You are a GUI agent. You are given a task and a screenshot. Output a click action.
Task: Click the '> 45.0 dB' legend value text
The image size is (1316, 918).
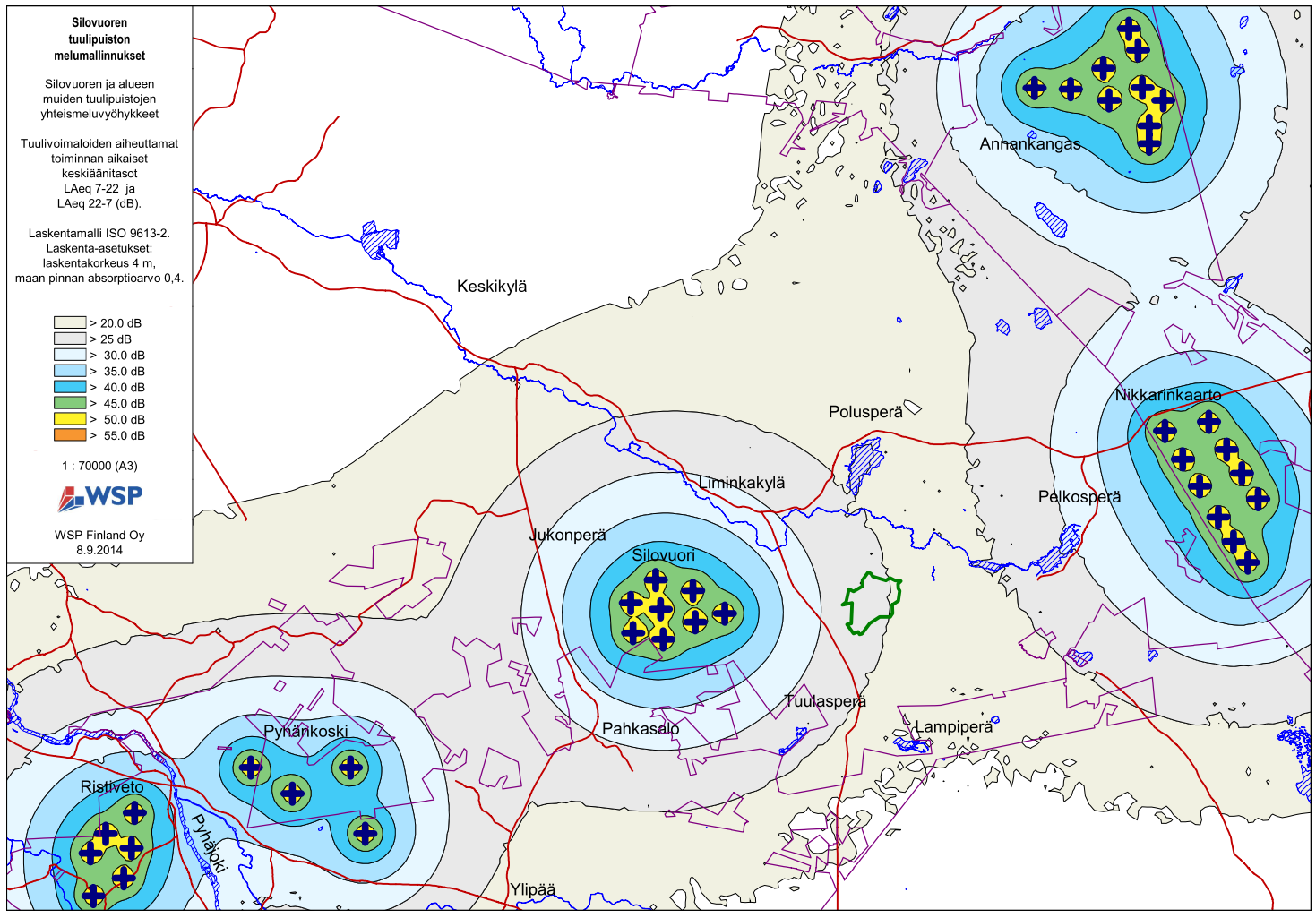point(117,403)
